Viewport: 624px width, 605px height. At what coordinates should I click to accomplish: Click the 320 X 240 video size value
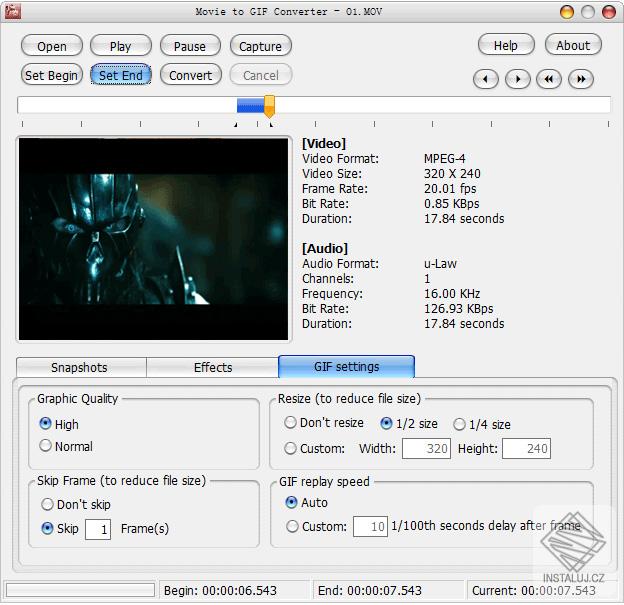pos(452,174)
